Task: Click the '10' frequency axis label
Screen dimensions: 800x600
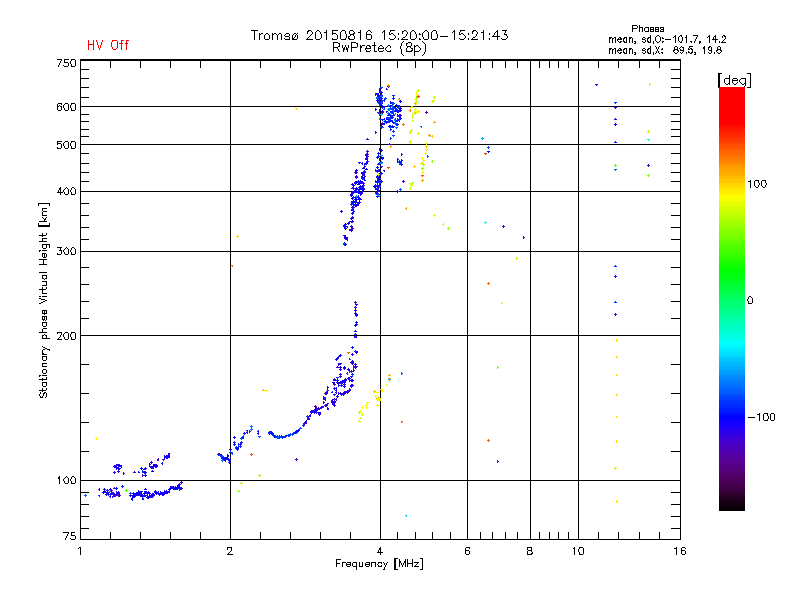Action: click(578, 551)
